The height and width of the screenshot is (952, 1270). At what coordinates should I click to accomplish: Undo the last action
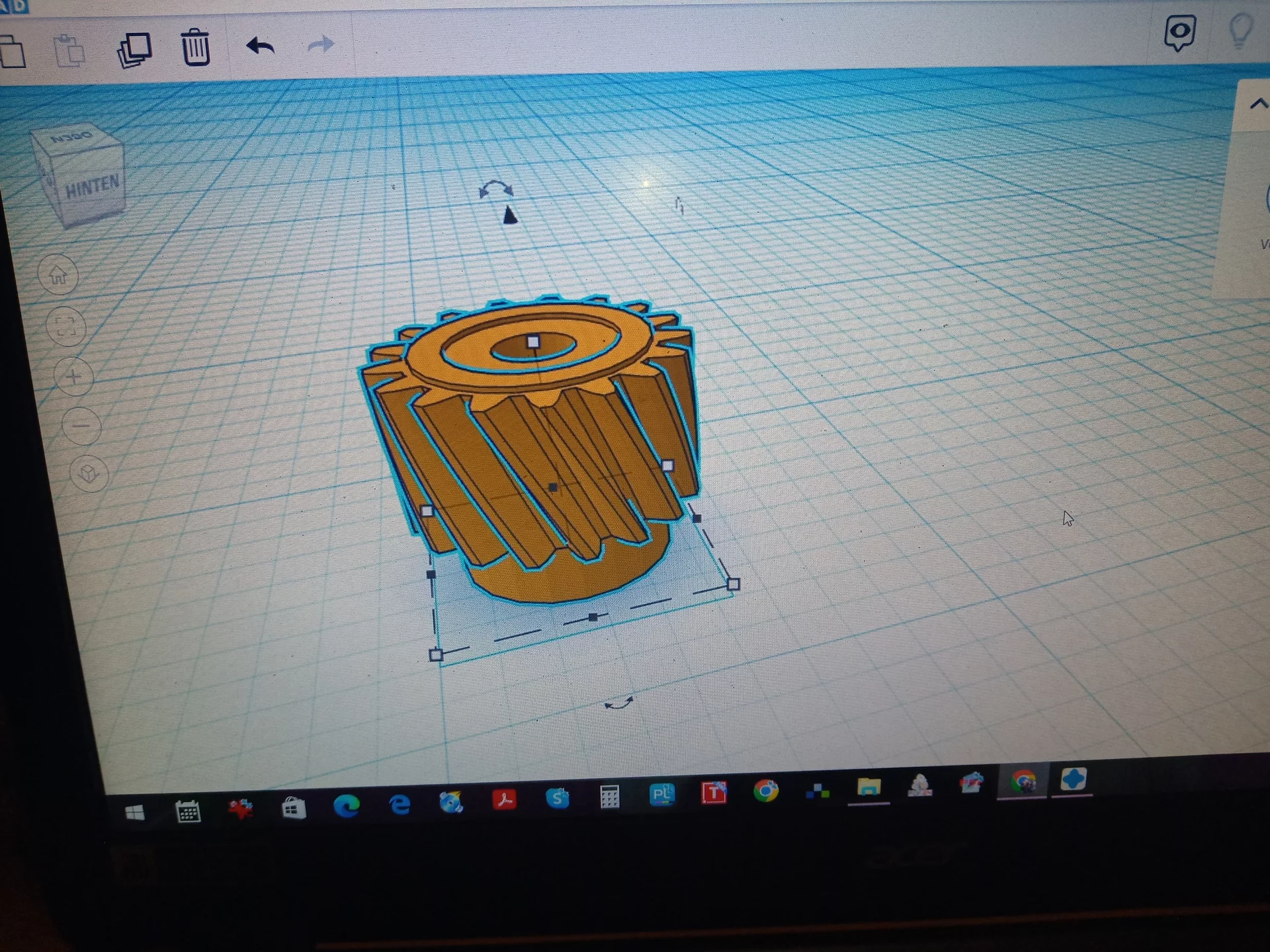pos(260,46)
